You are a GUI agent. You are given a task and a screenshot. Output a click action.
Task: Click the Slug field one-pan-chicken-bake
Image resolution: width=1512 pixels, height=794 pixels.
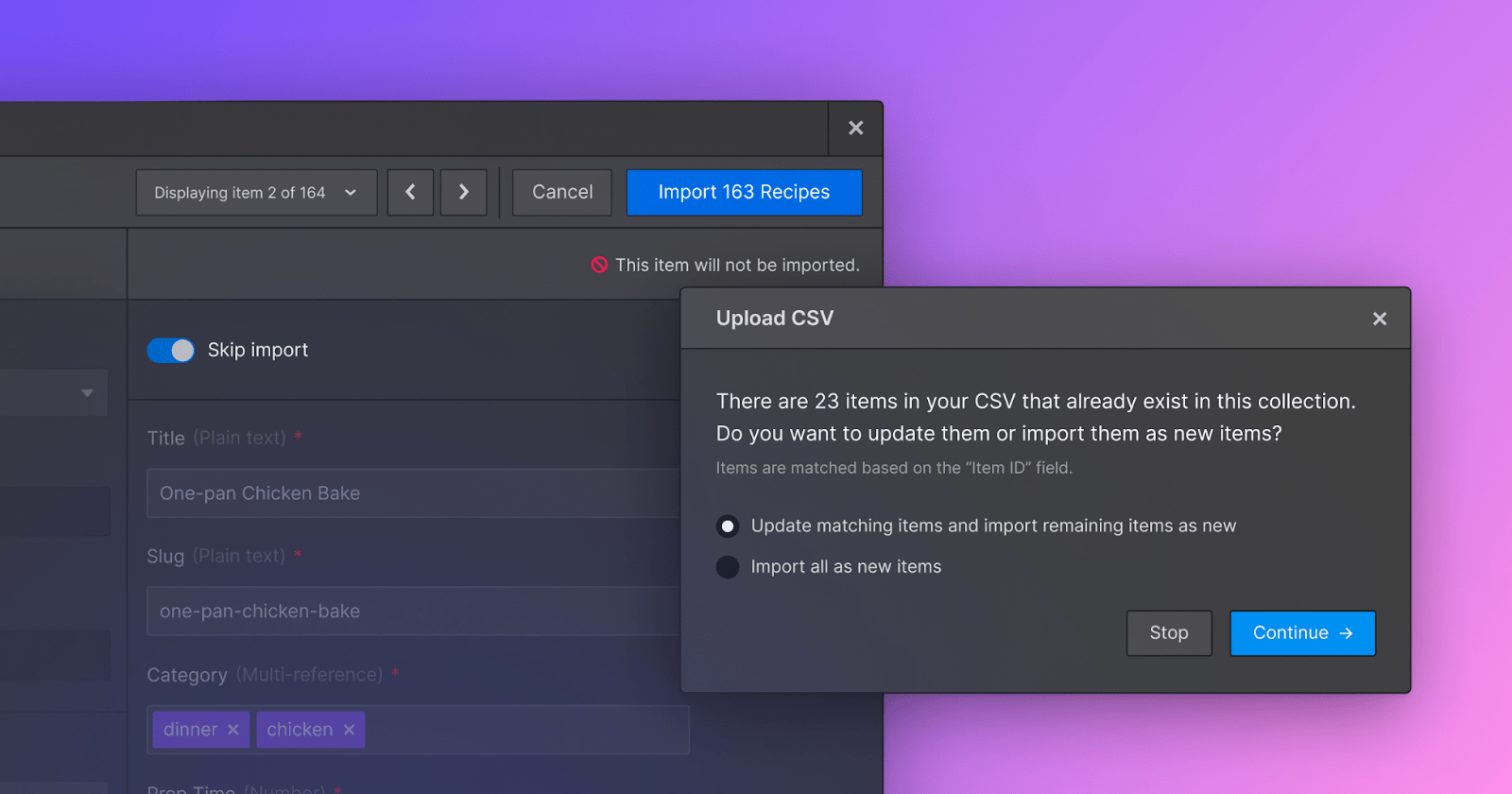pyautogui.click(x=413, y=612)
